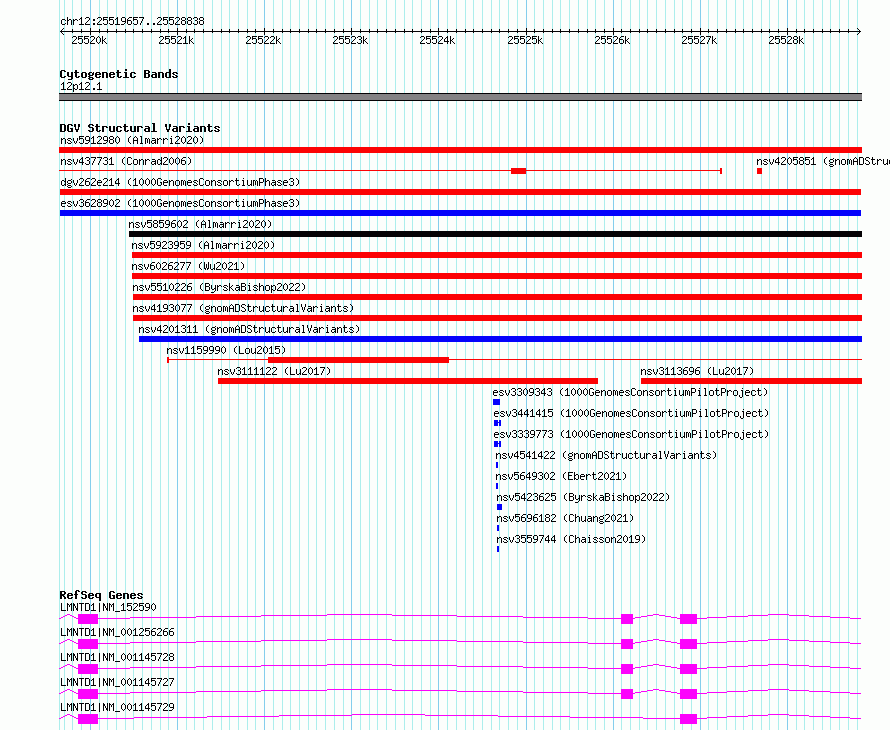This screenshot has width=890, height=730.
Task: Click the 25526k ruler tick label
Action: pyautogui.click(x=612, y=40)
